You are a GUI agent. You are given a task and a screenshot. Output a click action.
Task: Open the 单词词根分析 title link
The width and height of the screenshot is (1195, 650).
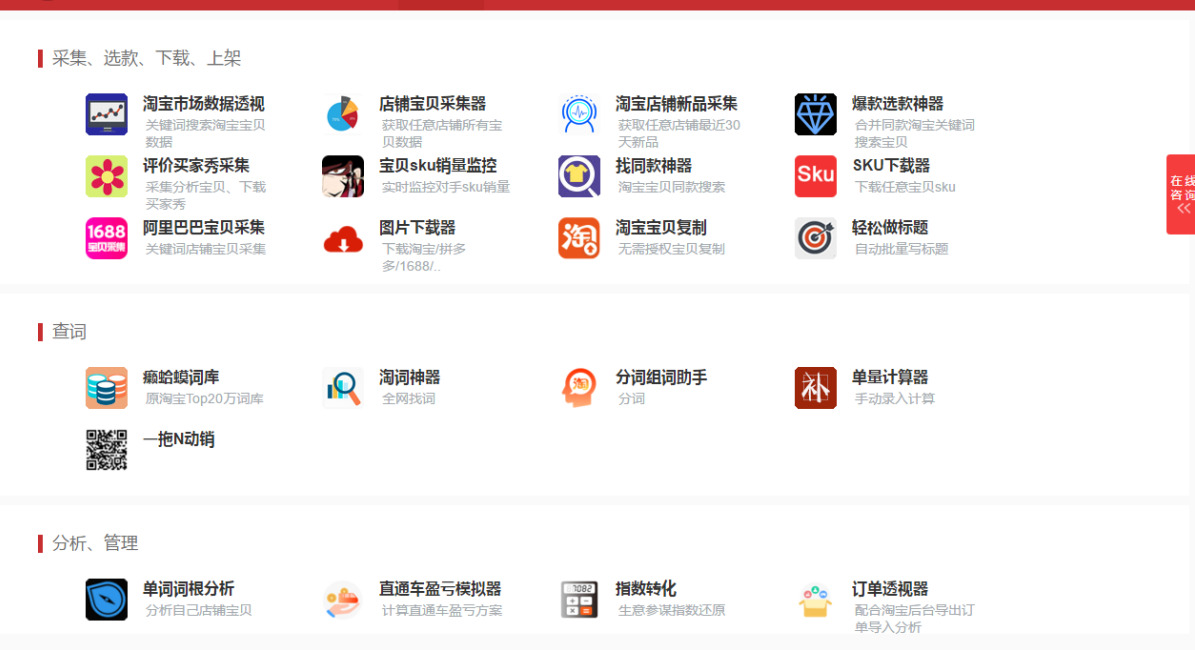(188, 588)
